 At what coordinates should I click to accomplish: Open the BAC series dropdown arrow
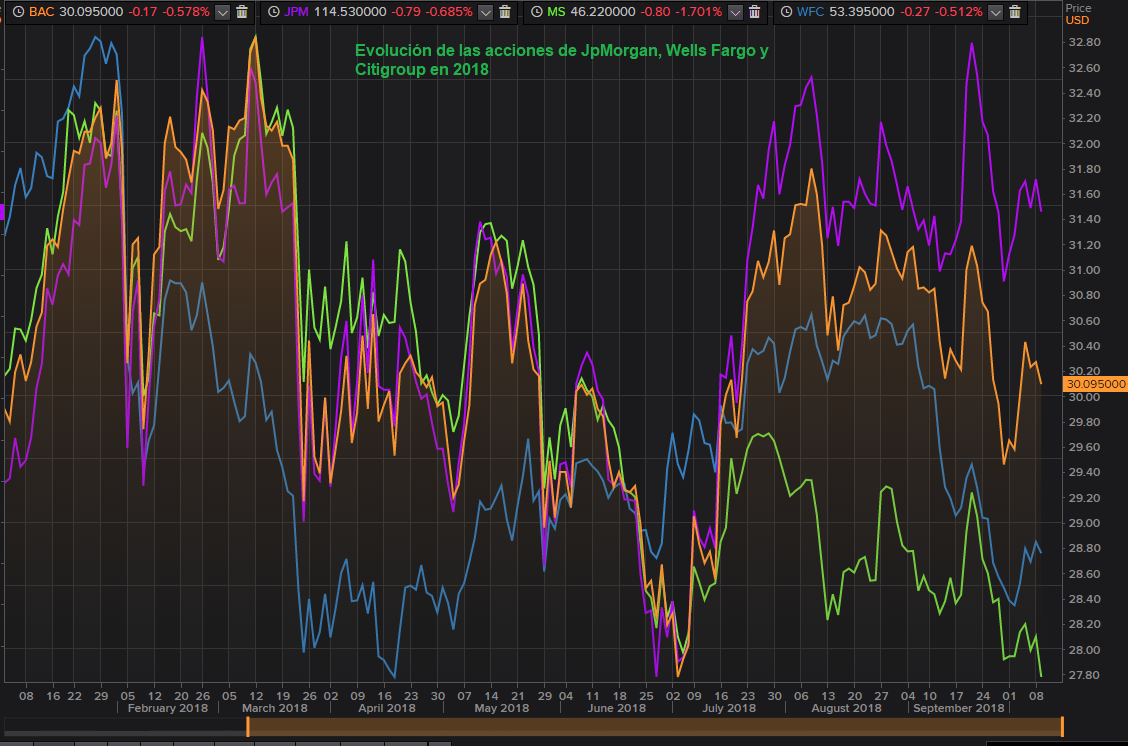click(x=223, y=12)
